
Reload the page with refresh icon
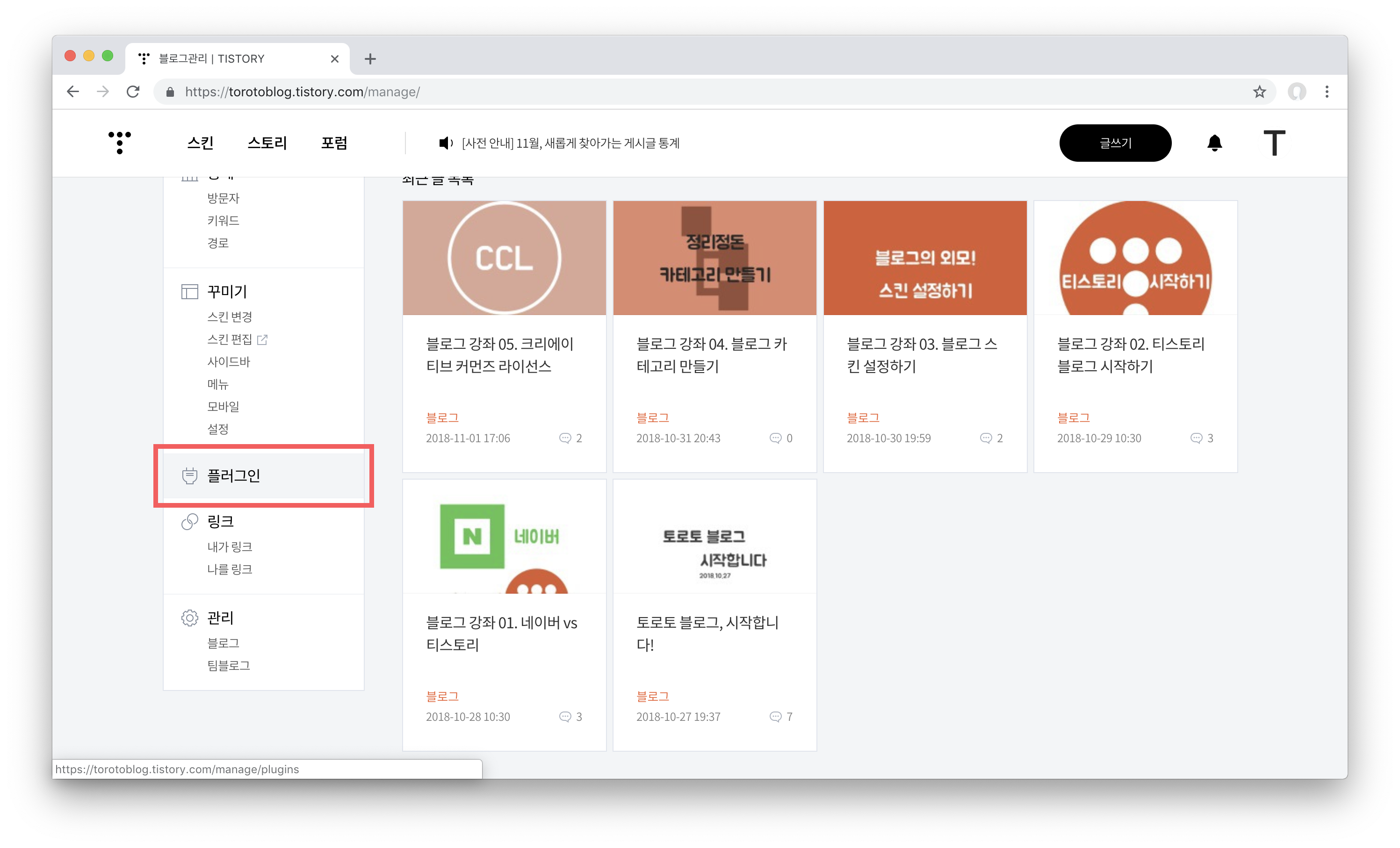[133, 92]
